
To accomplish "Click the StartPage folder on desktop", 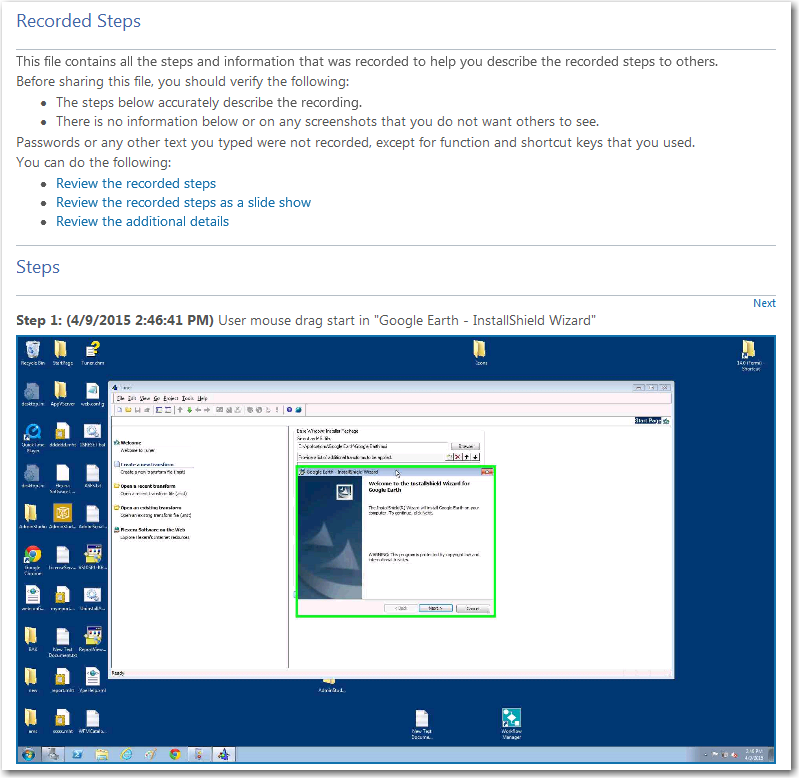I will 61,350.
